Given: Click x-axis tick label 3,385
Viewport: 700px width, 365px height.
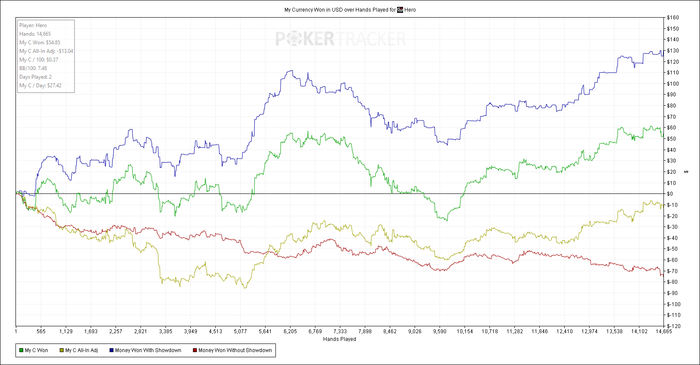Looking at the screenshot, I should point(166,332).
